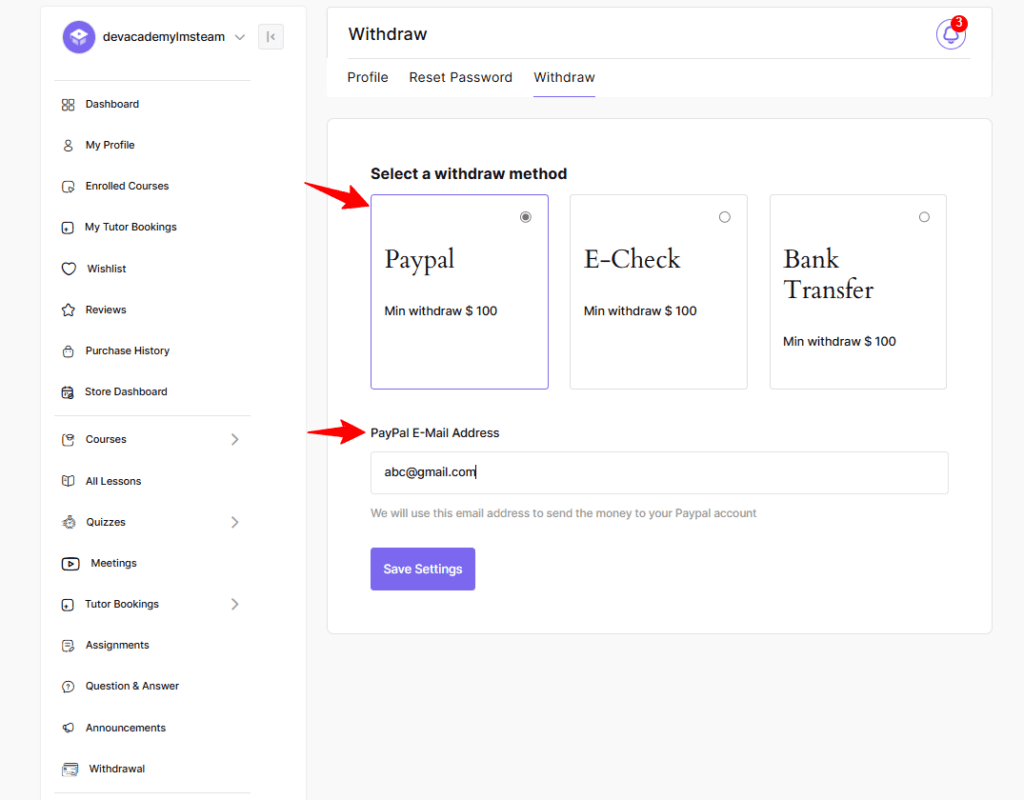Click the notification bell showing 3 alerts

pyautogui.click(x=949, y=34)
